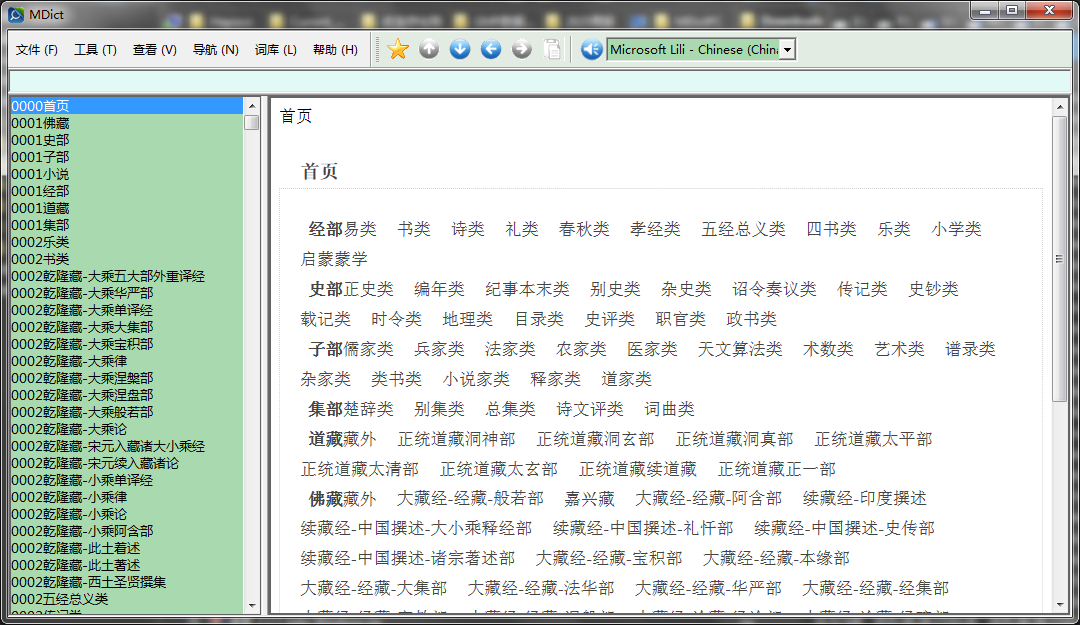Open the 文件 (F) menu
Viewport: 1080px width, 625px height.
(x=37, y=50)
